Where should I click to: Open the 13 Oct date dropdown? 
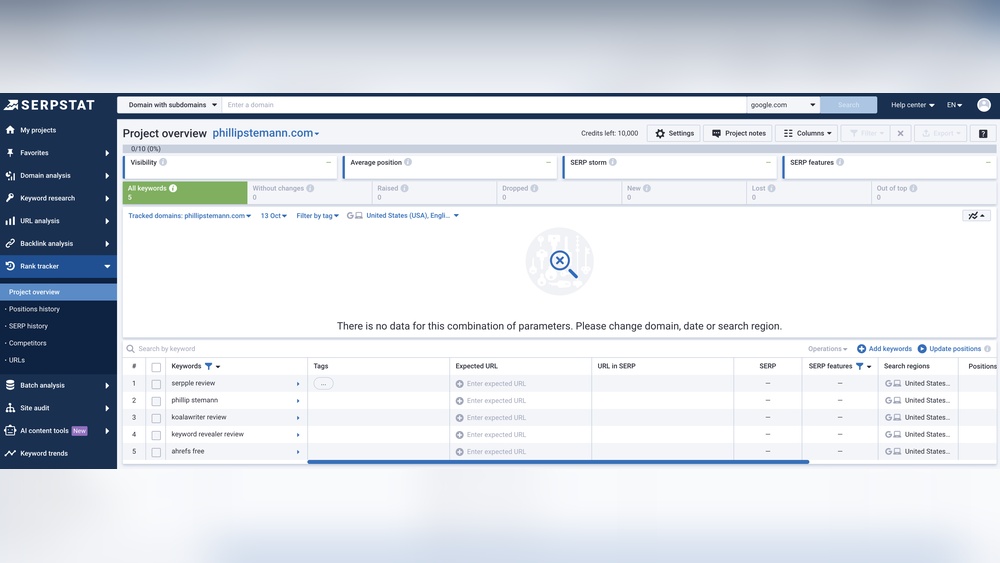point(274,216)
